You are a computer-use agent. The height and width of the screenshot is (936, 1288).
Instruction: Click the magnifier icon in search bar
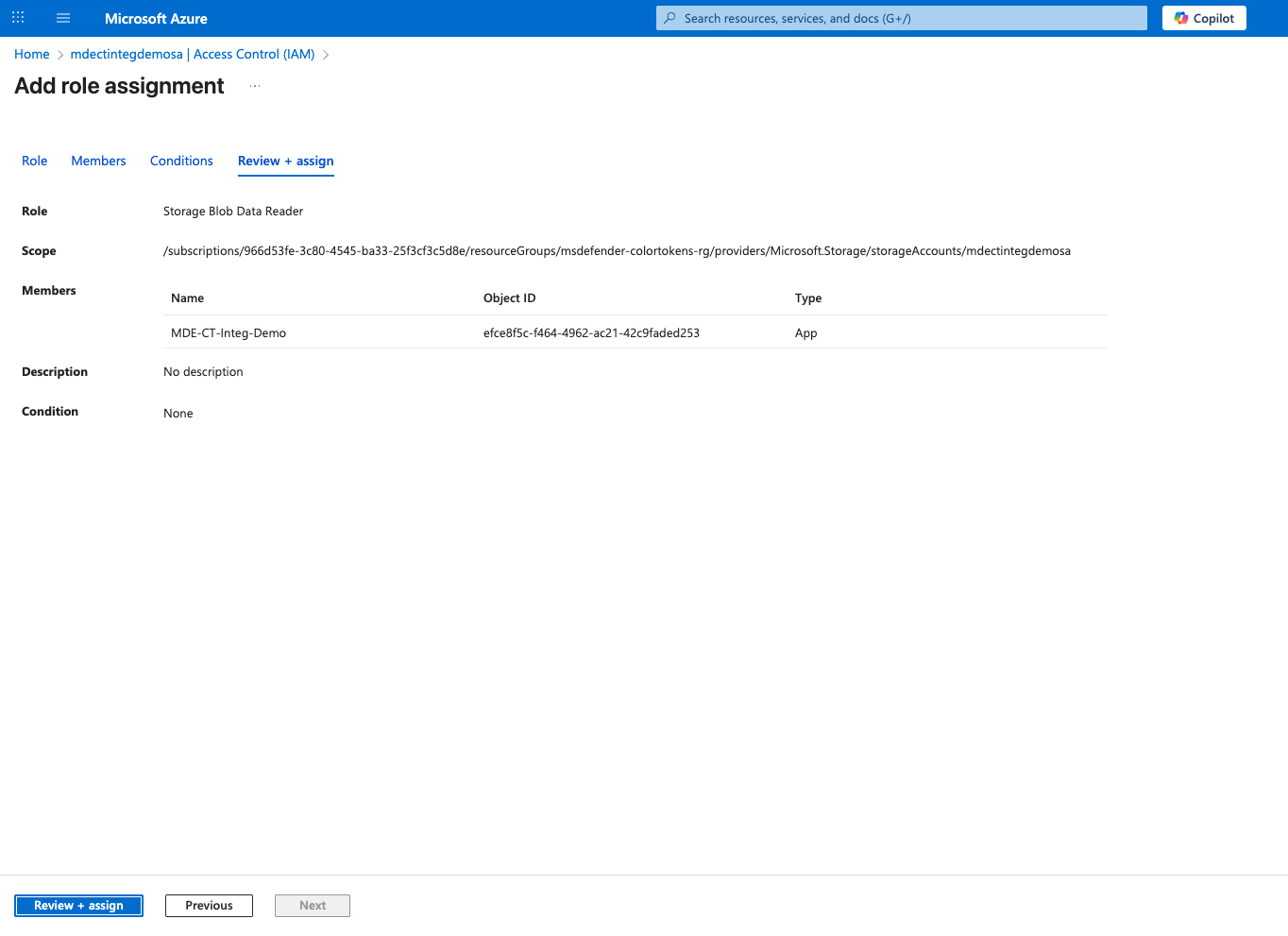click(669, 18)
